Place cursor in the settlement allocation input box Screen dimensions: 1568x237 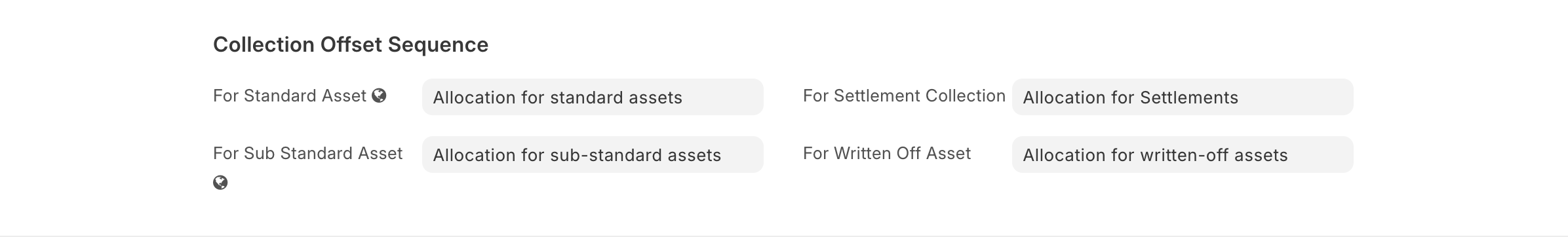tap(1183, 97)
